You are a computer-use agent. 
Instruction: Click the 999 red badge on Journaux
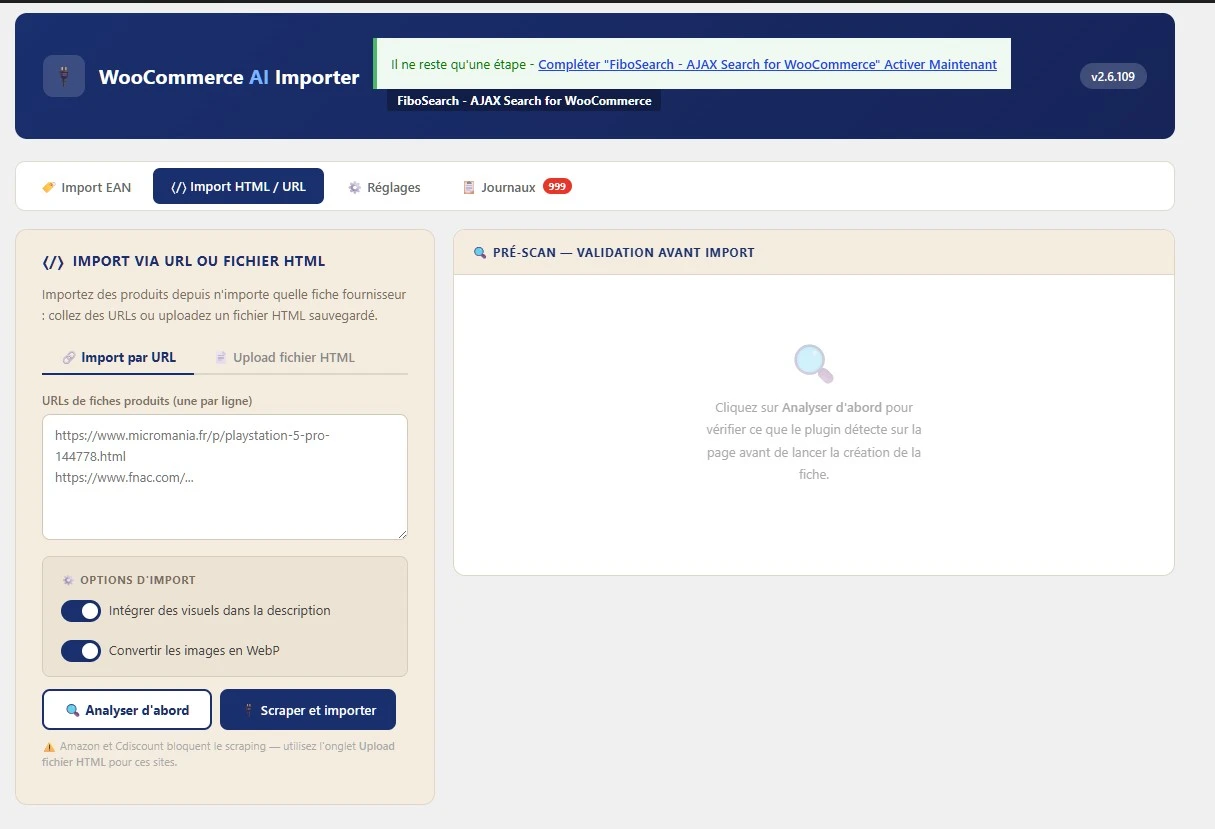557,186
